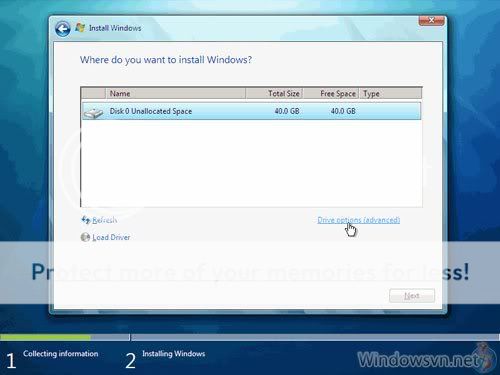Sort by the Type column header

pyautogui.click(x=391, y=94)
